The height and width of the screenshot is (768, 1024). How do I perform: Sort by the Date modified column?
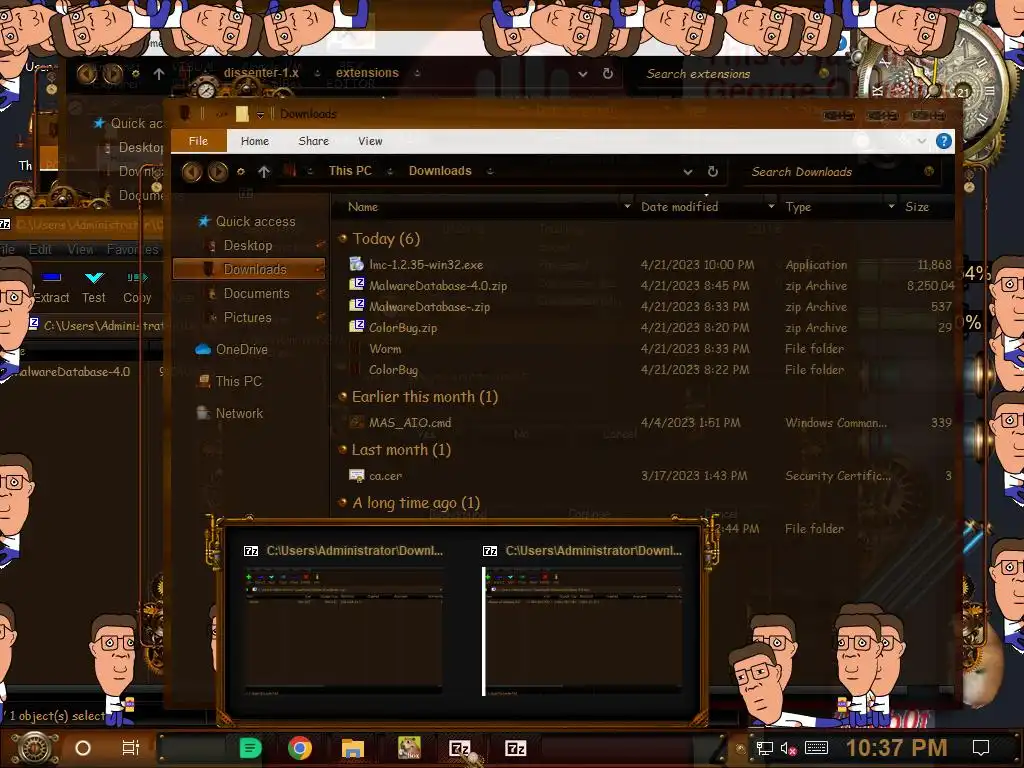coord(679,207)
